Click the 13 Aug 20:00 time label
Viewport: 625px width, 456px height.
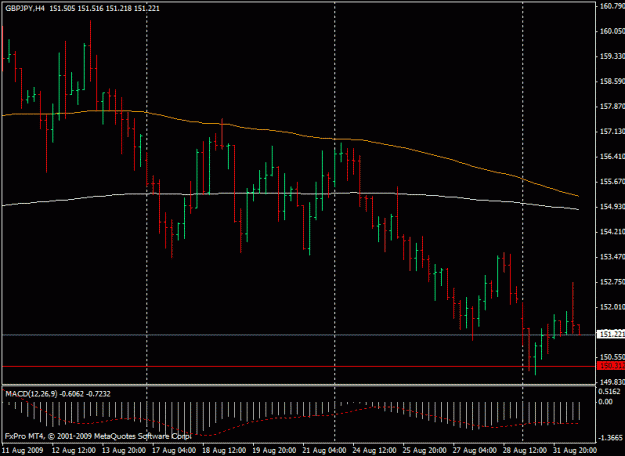(x=124, y=450)
